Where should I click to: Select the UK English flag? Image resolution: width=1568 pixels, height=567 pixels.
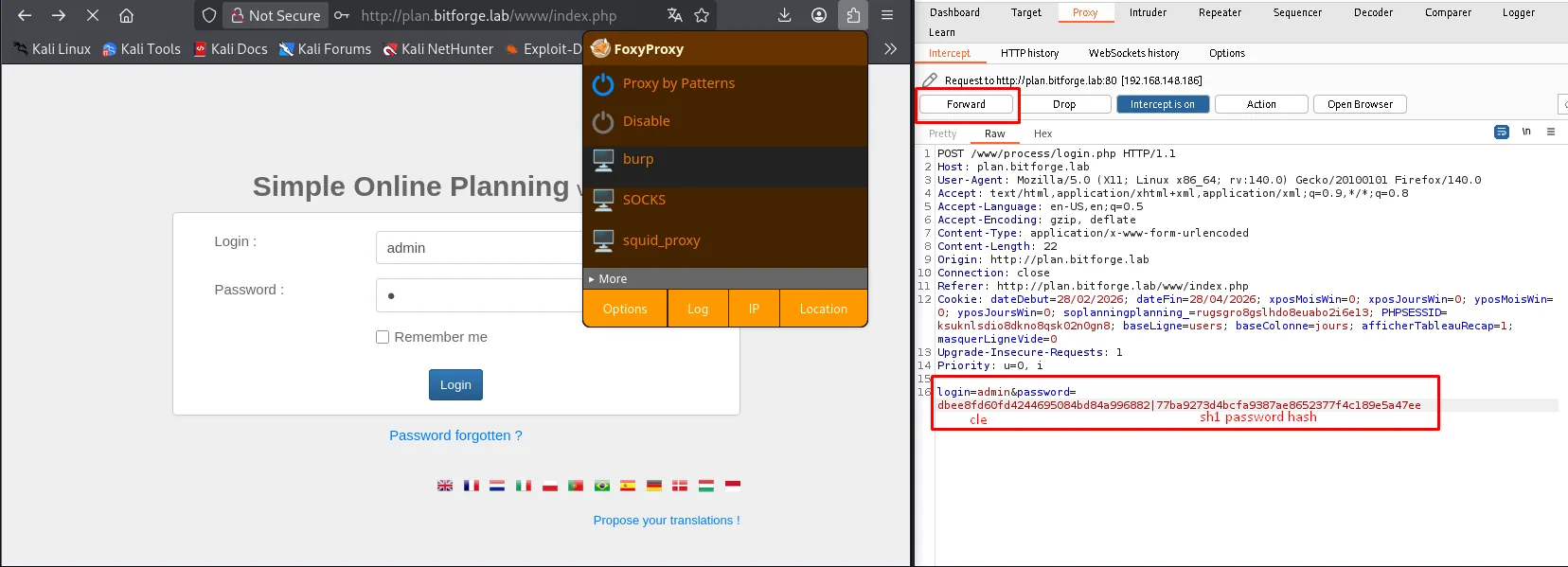tap(445, 486)
